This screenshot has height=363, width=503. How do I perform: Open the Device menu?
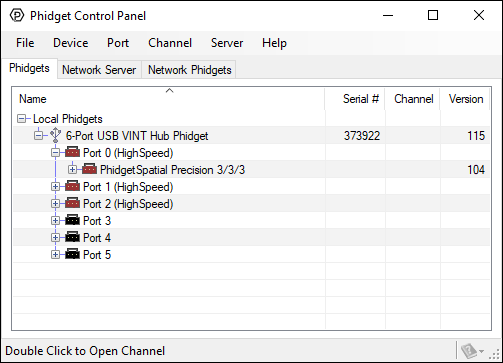(71, 43)
